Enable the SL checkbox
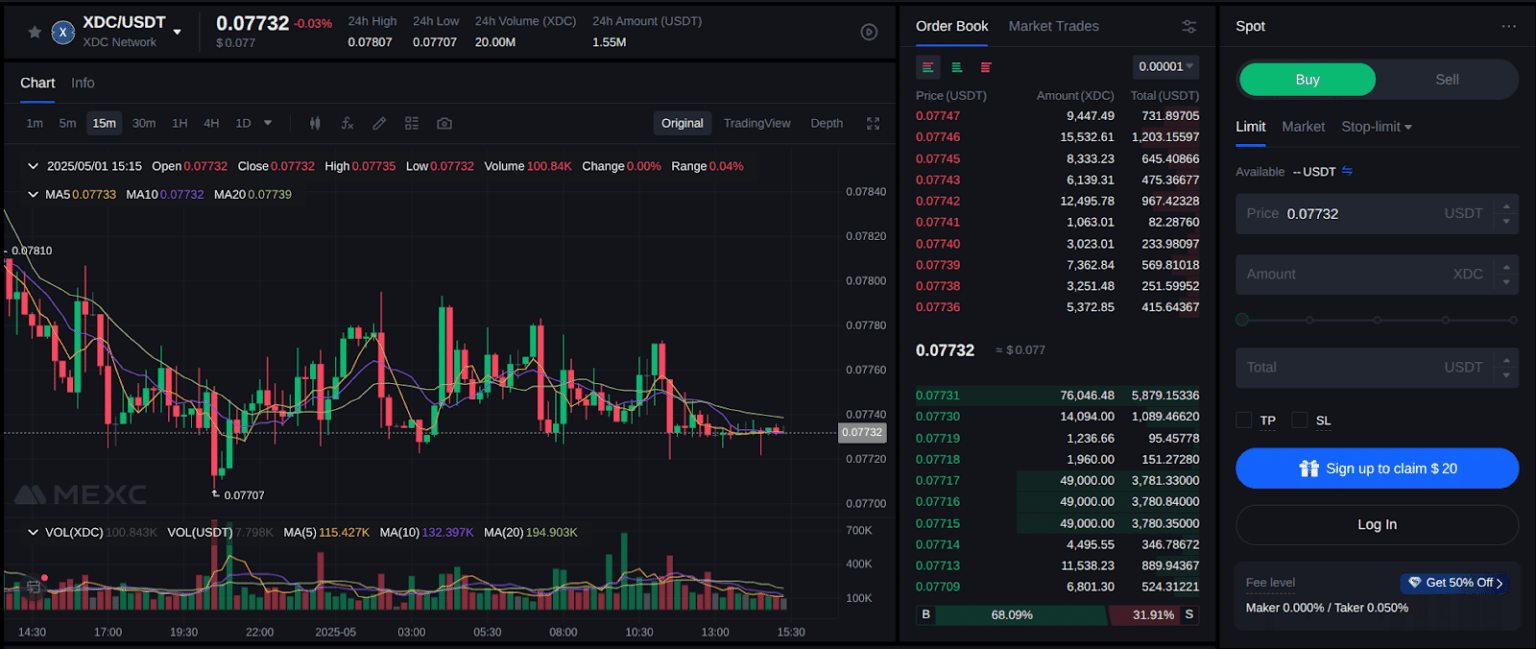Viewport: 1536px width, 649px height. [x=1299, y=420]
